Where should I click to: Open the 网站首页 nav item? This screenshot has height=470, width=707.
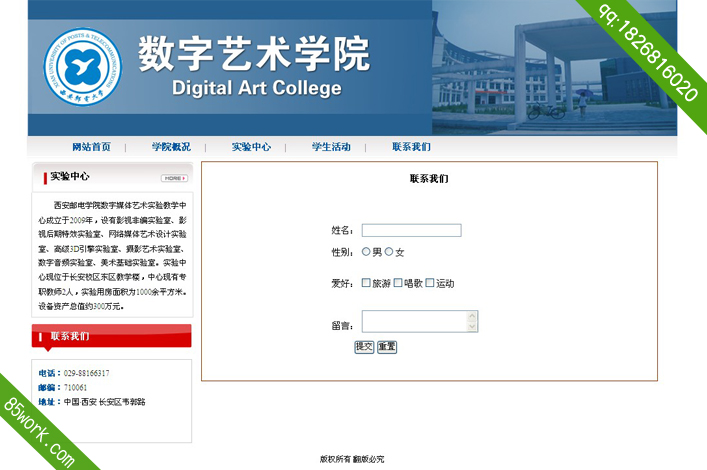coord(92,147)
